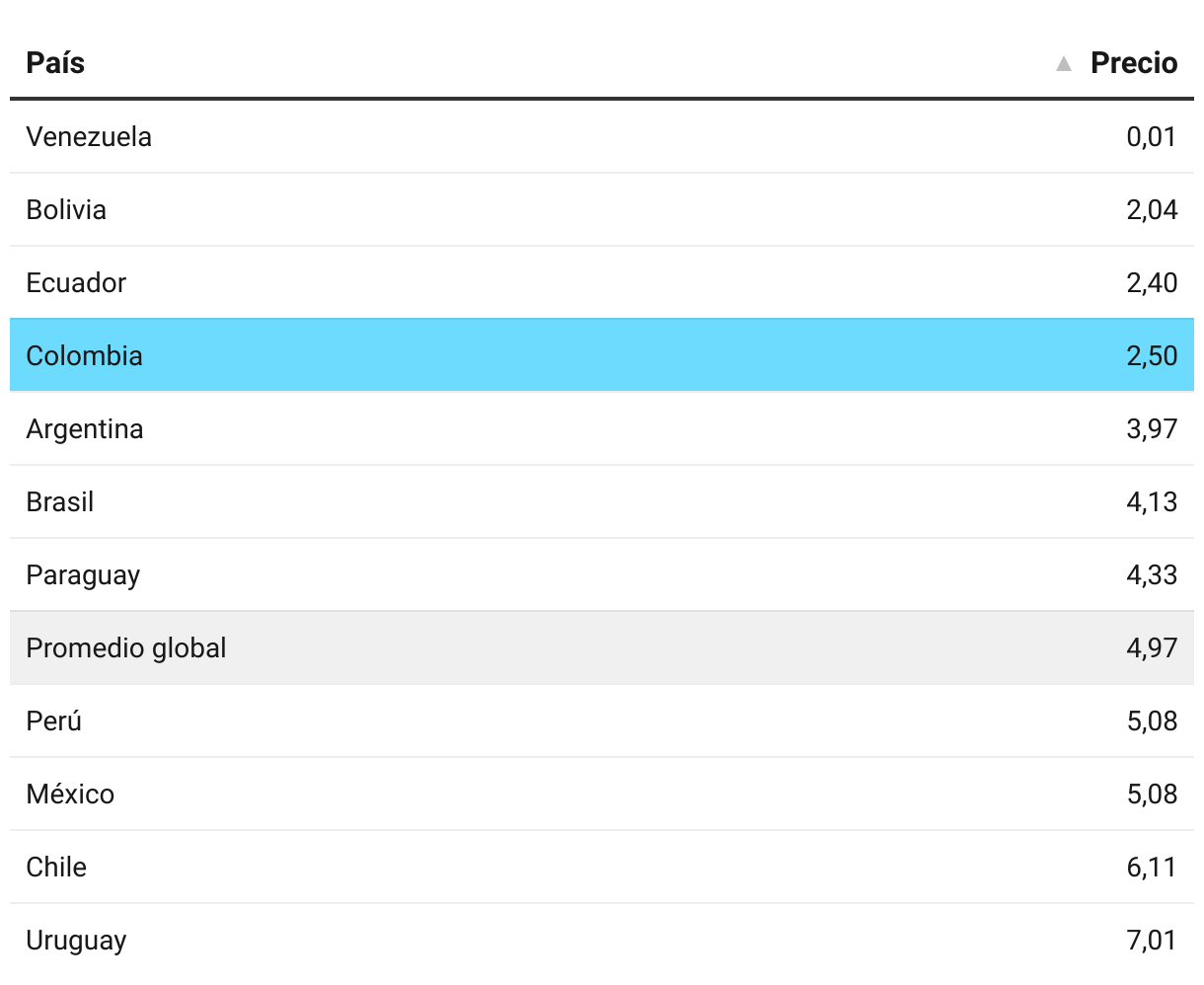Click Venezuela's price value 0,01
The image size is (1204, 985).
click(1152, 136)
